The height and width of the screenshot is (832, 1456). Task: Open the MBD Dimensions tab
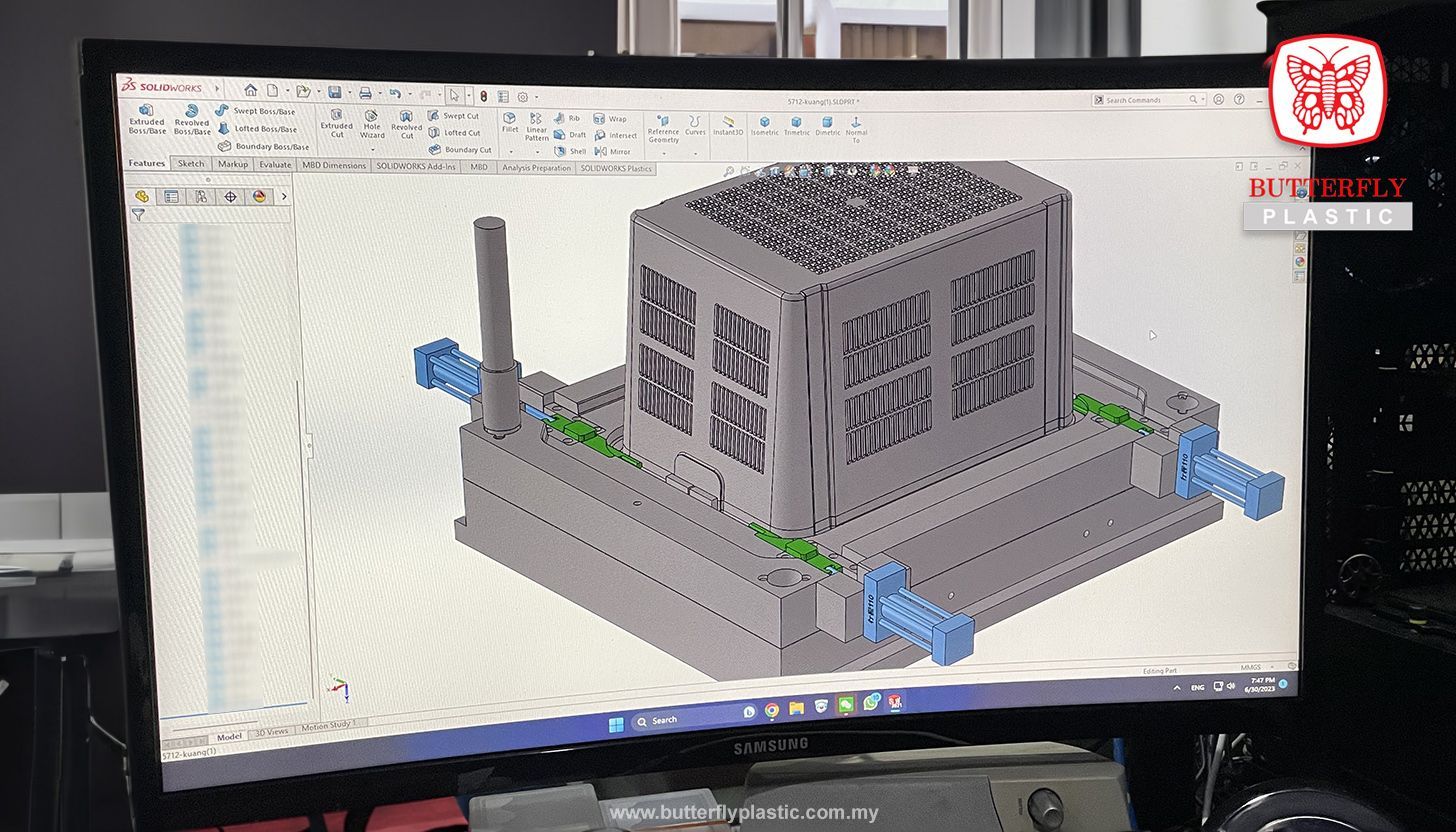point(334,165)
